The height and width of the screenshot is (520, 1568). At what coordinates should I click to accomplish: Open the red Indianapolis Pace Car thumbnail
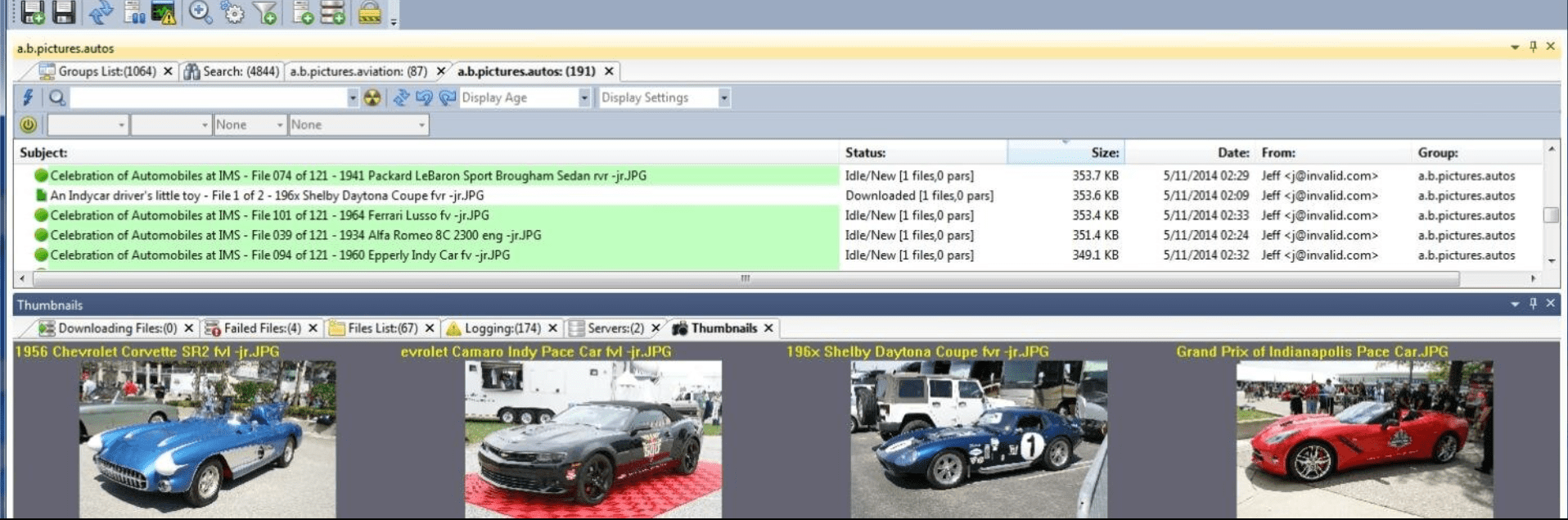click(1364, 439)
